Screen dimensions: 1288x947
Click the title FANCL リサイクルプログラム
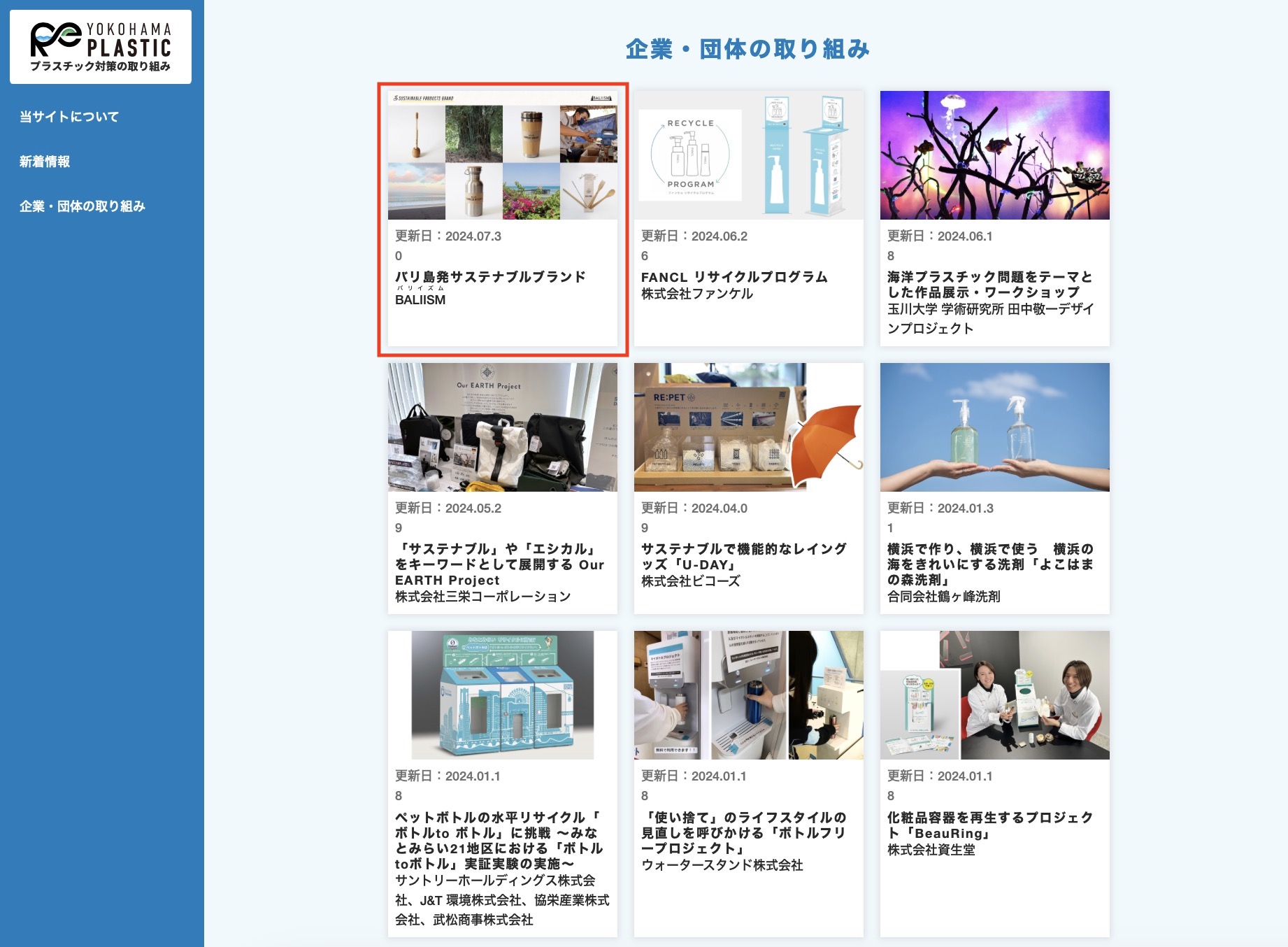[x=734, y=277]
